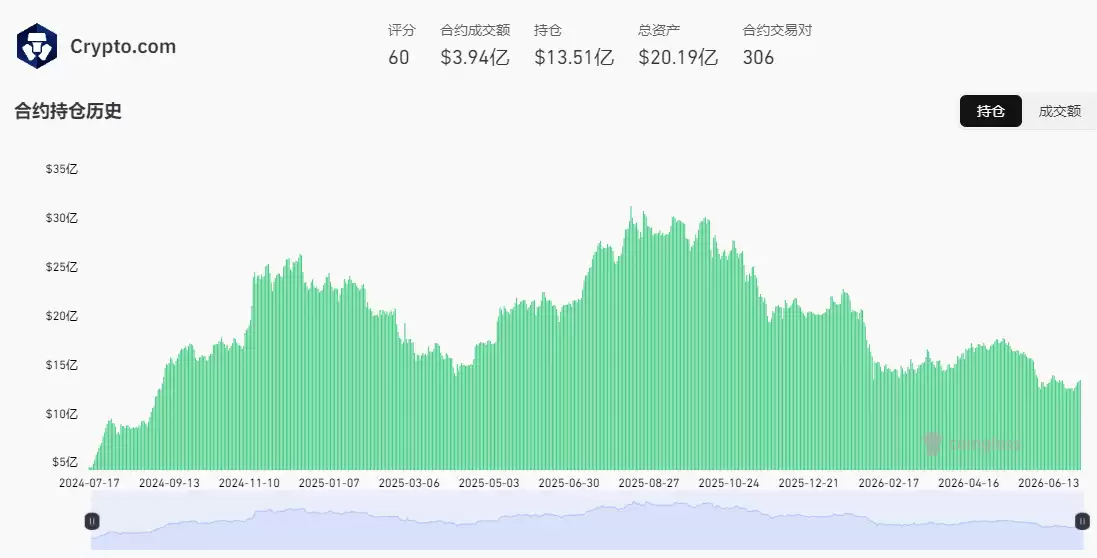The image size is (1097, 558).
Task: Click the 合约成交额 label
Action: 475,30
